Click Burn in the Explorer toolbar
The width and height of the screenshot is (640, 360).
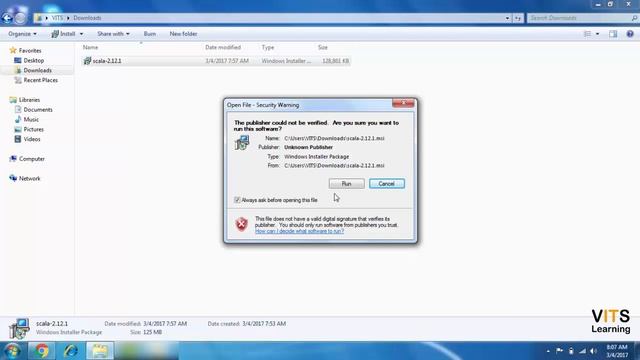pyautogui.click(x=150, y=34)
